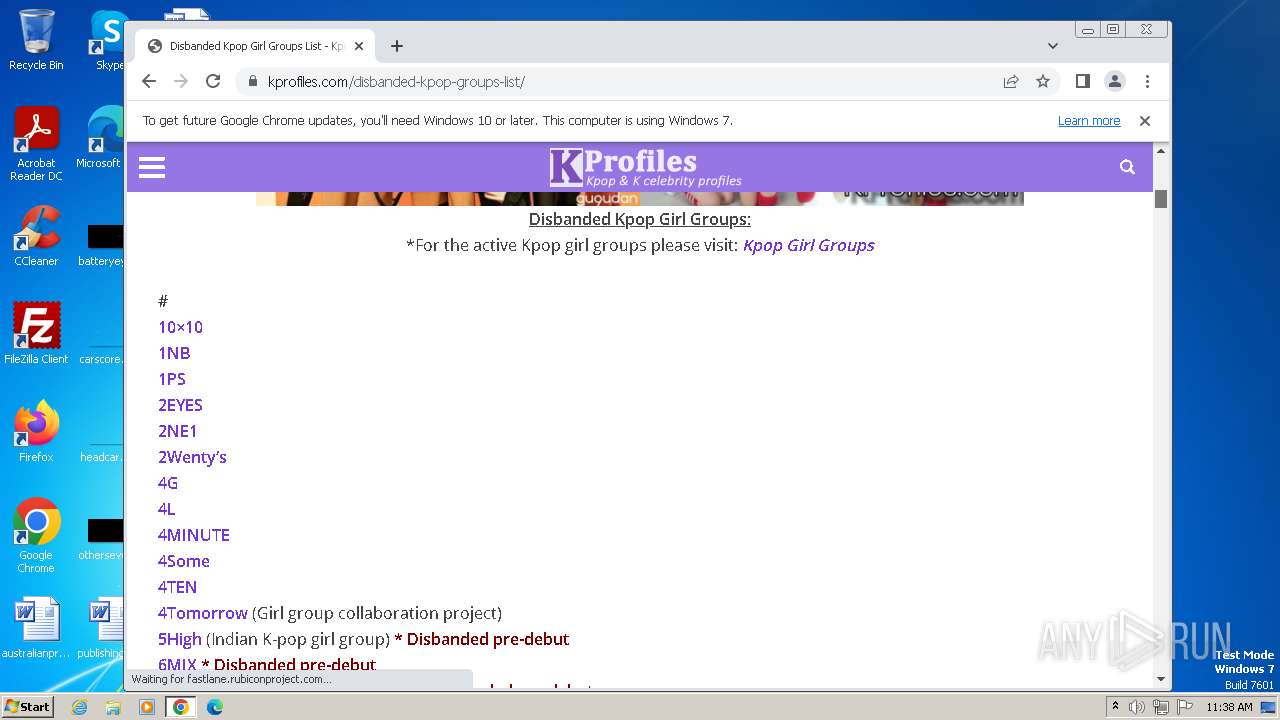Open the Recycle Bin desktop icon
Viewport: 1280px width, 720px height.
[36, 40]
